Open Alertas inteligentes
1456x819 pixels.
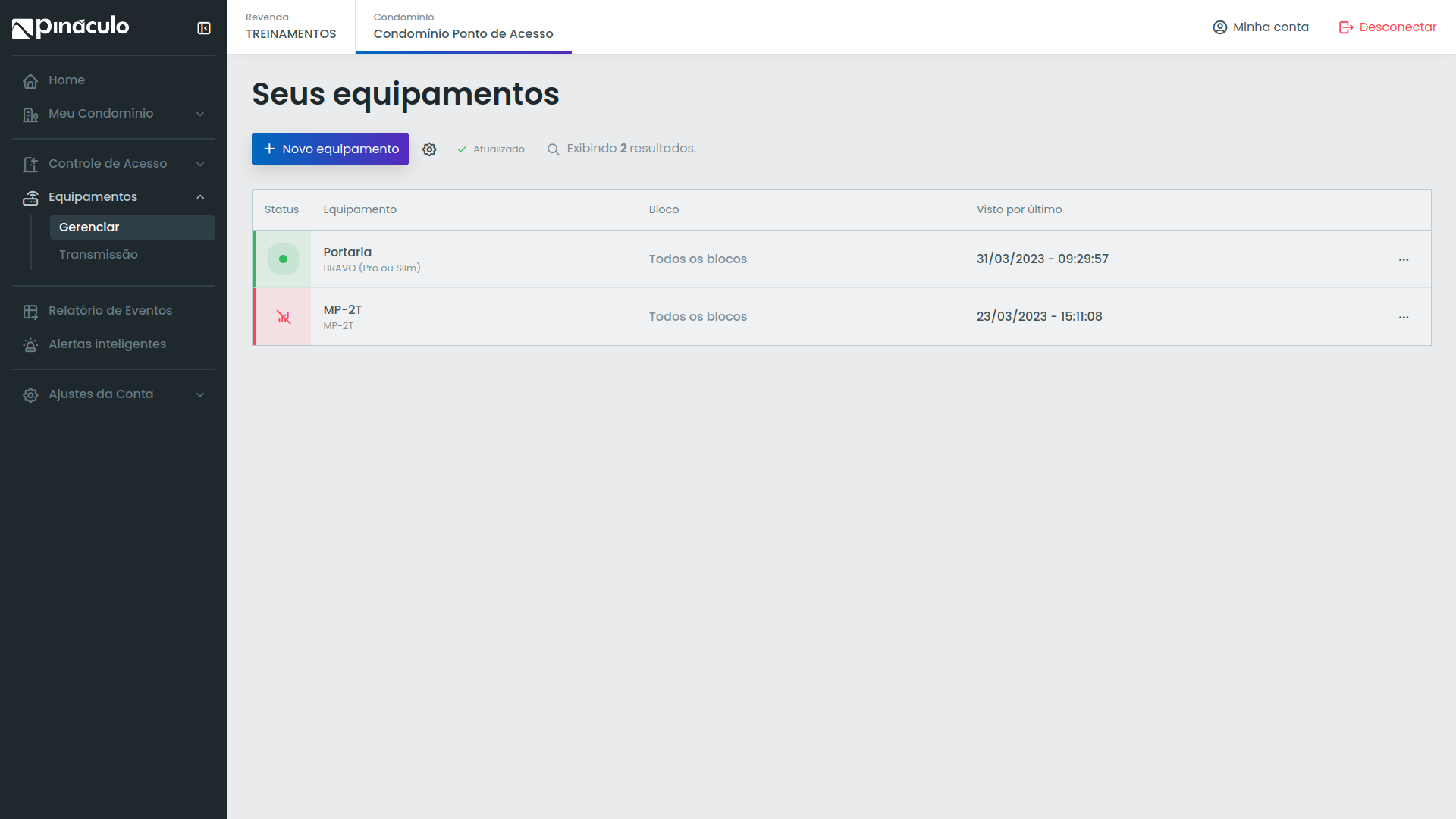(106, 344)
